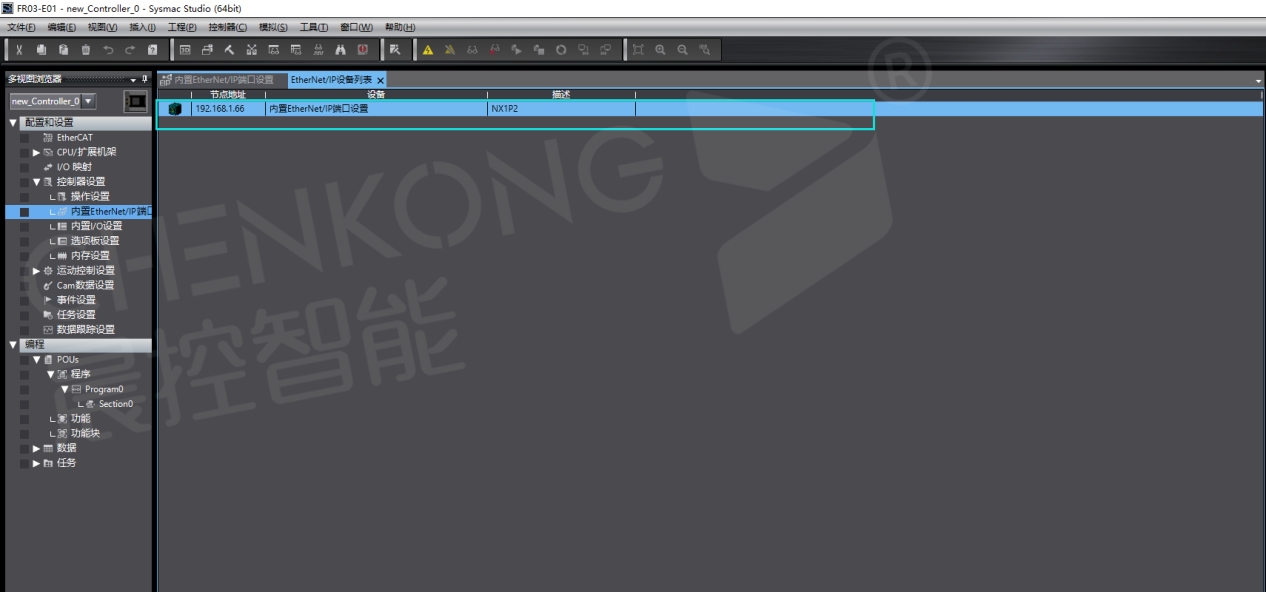Click the Delete trash can toolbar icon
This screenshot has height=592, width=1266.
tap(86, 49)
